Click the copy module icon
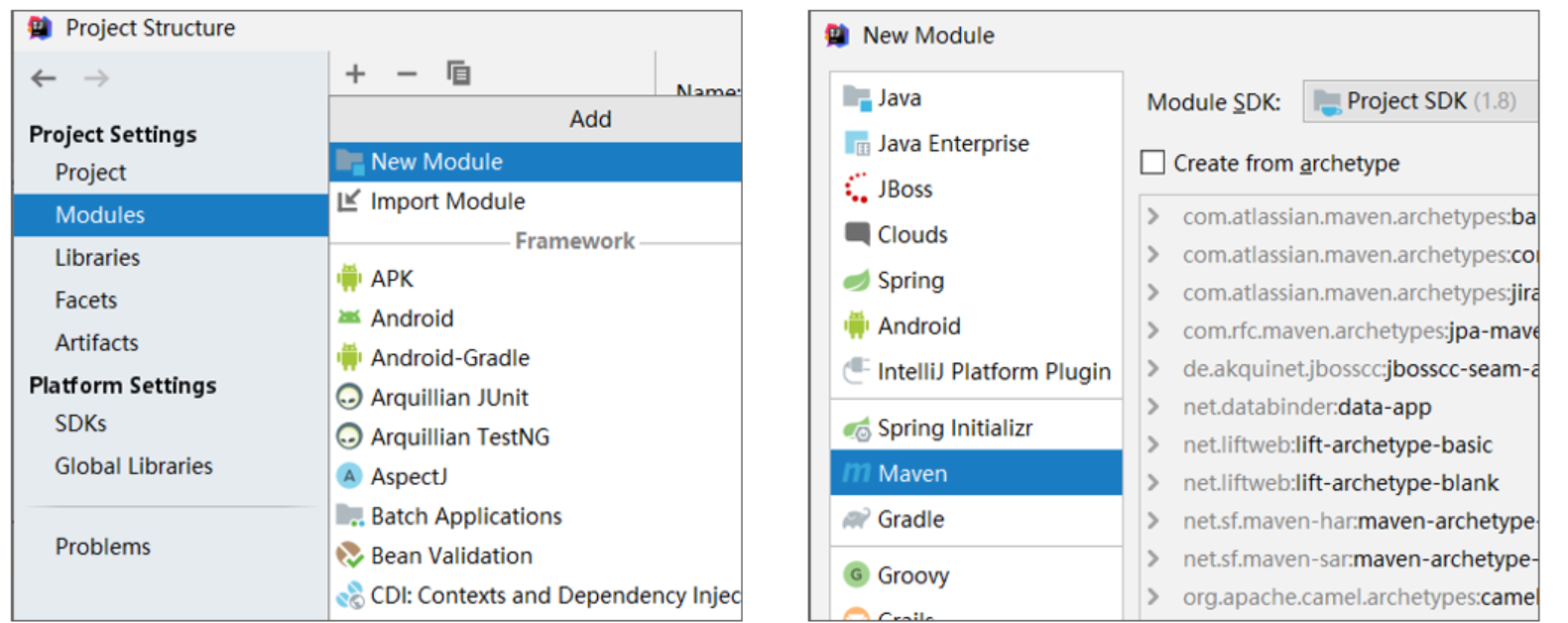This screenshot has width=1568, height=623. click(458, 73)
